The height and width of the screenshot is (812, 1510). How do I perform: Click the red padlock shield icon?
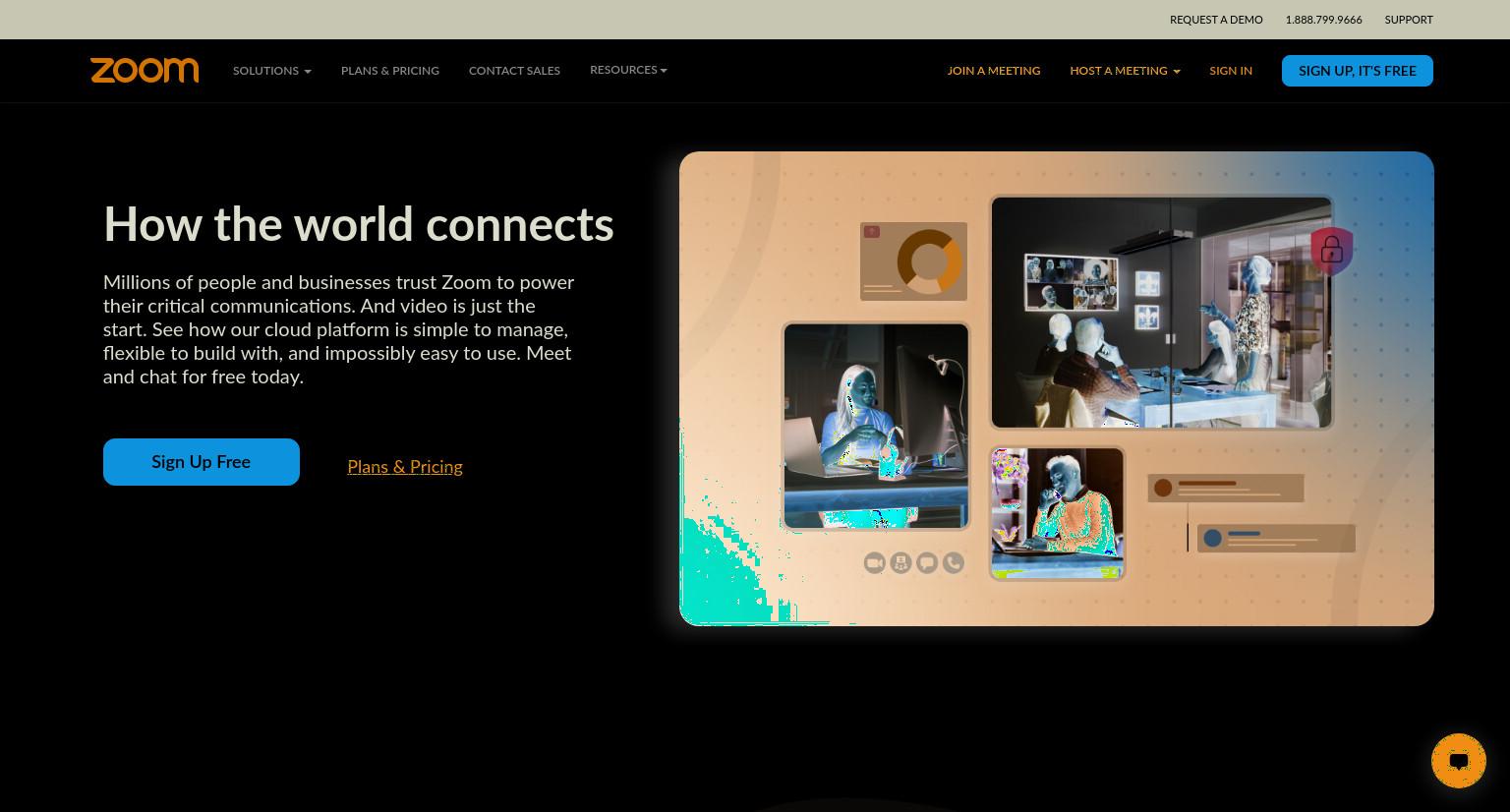tap(1331, 251)
